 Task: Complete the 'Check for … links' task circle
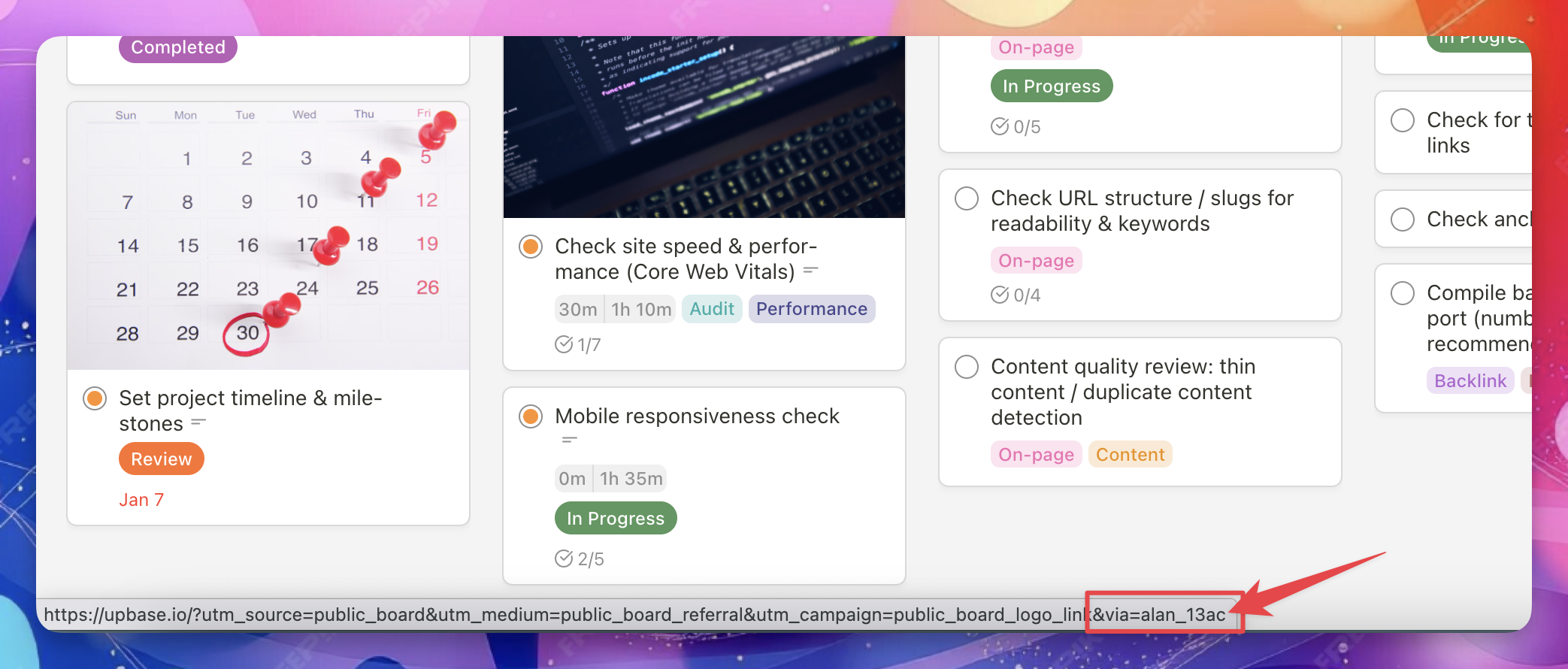(1403, 120)
